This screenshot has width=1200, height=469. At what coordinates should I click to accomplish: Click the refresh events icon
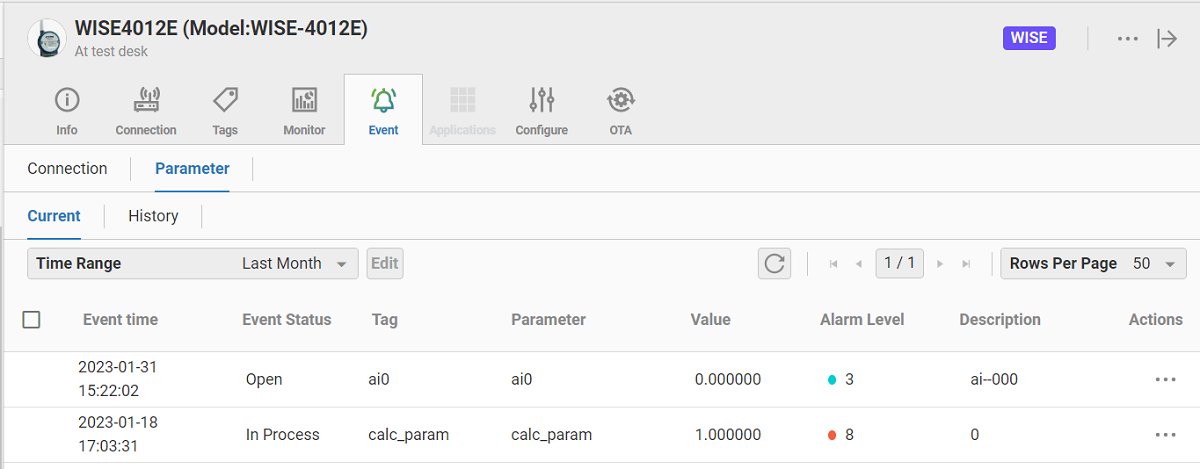click(774, 264)
